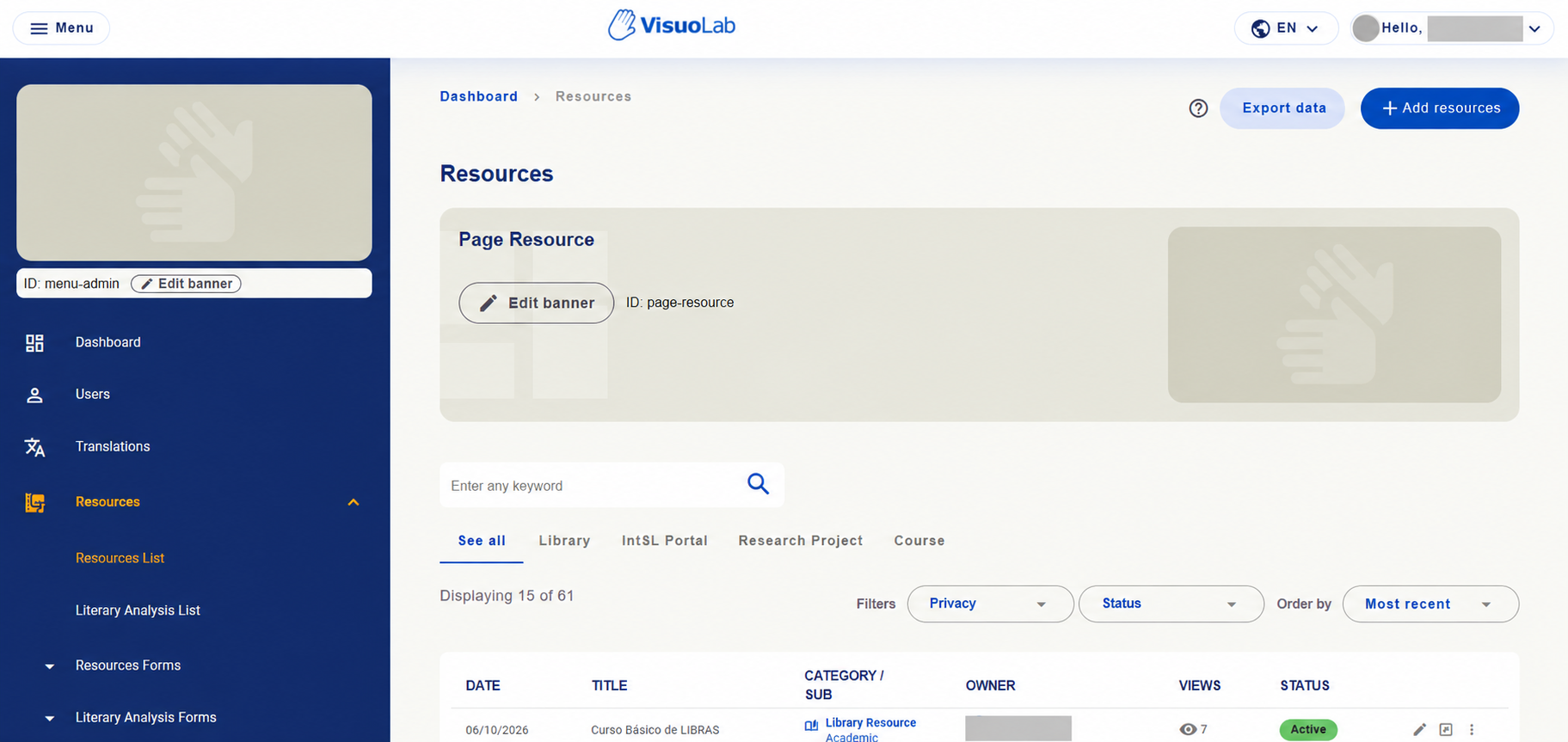Click Edit banner in Page Resource panel
The image size is (1568, 742).
click(x=537, y=303)
